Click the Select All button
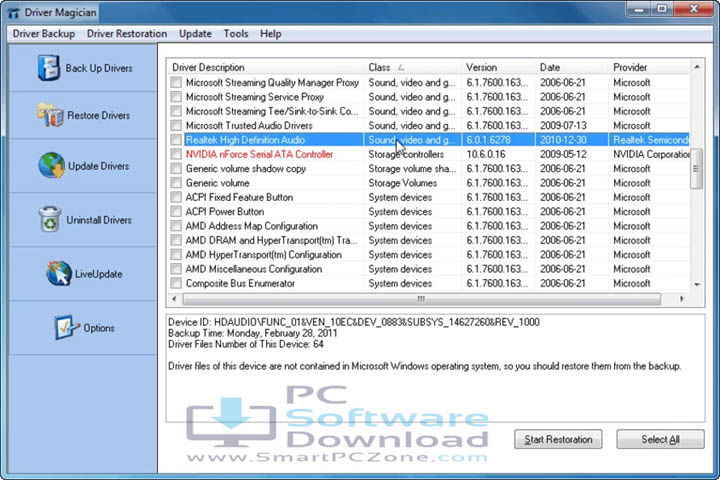 660,440
